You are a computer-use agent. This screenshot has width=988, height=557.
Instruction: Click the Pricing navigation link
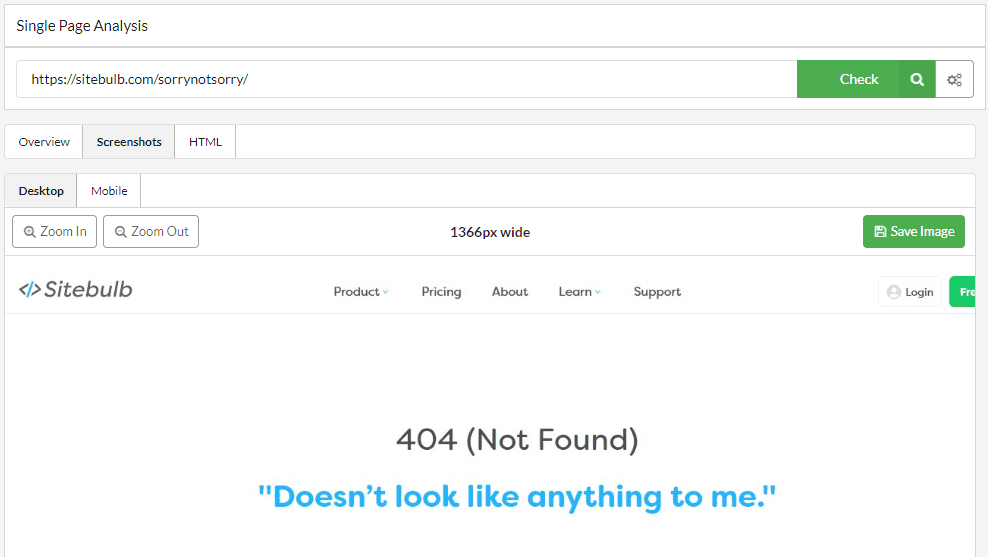(441, 292)
